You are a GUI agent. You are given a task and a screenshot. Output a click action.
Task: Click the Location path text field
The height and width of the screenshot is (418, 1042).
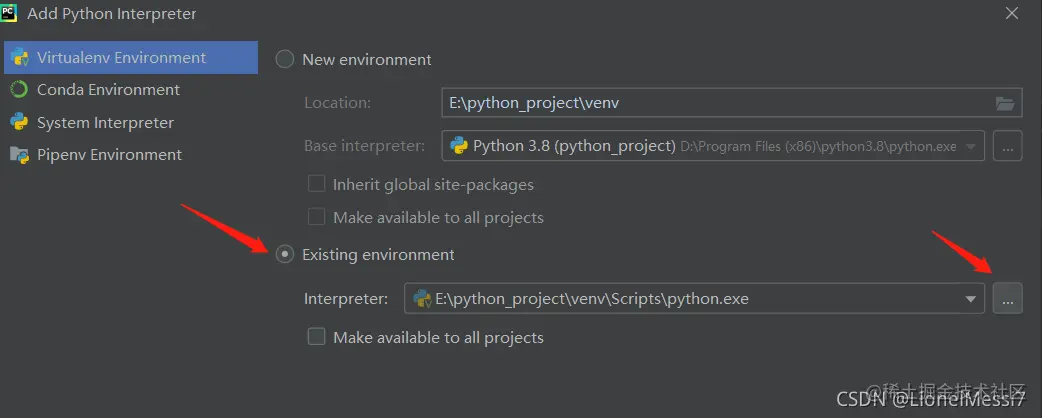click(x=715, y=103)
